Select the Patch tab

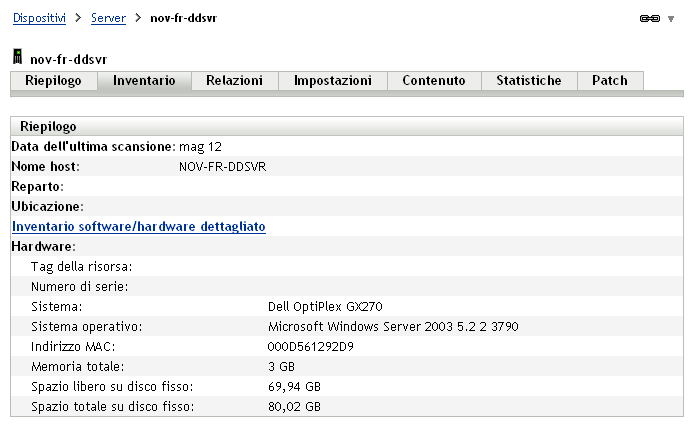(x=610, y=81)
